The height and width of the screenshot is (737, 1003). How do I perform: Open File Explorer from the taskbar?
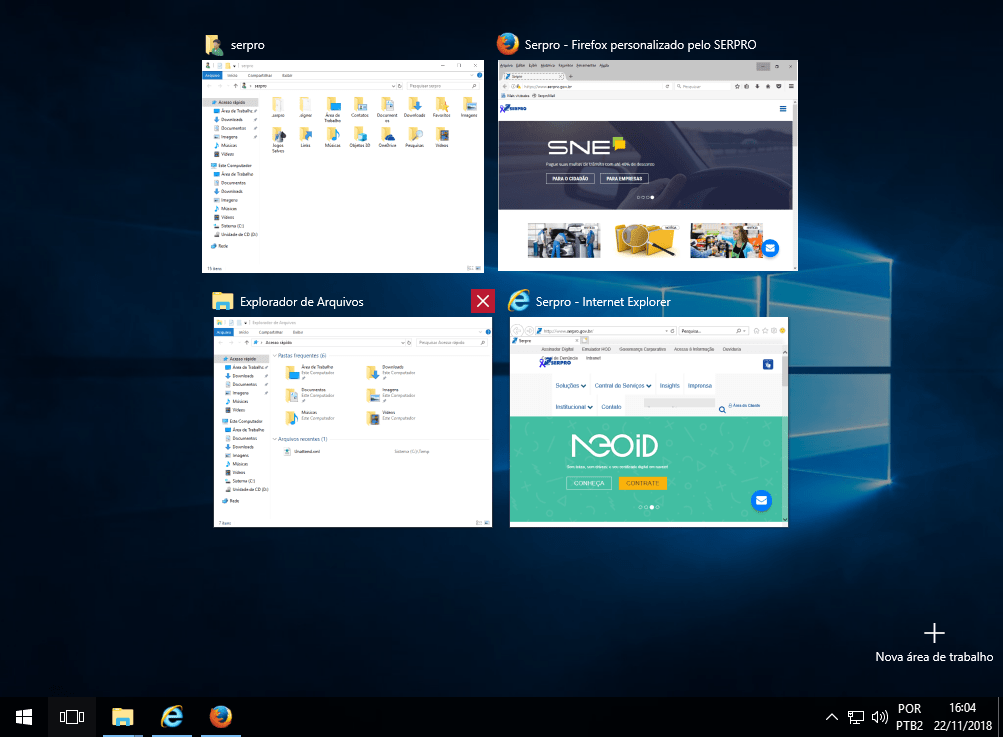click(x=122, y=716)
